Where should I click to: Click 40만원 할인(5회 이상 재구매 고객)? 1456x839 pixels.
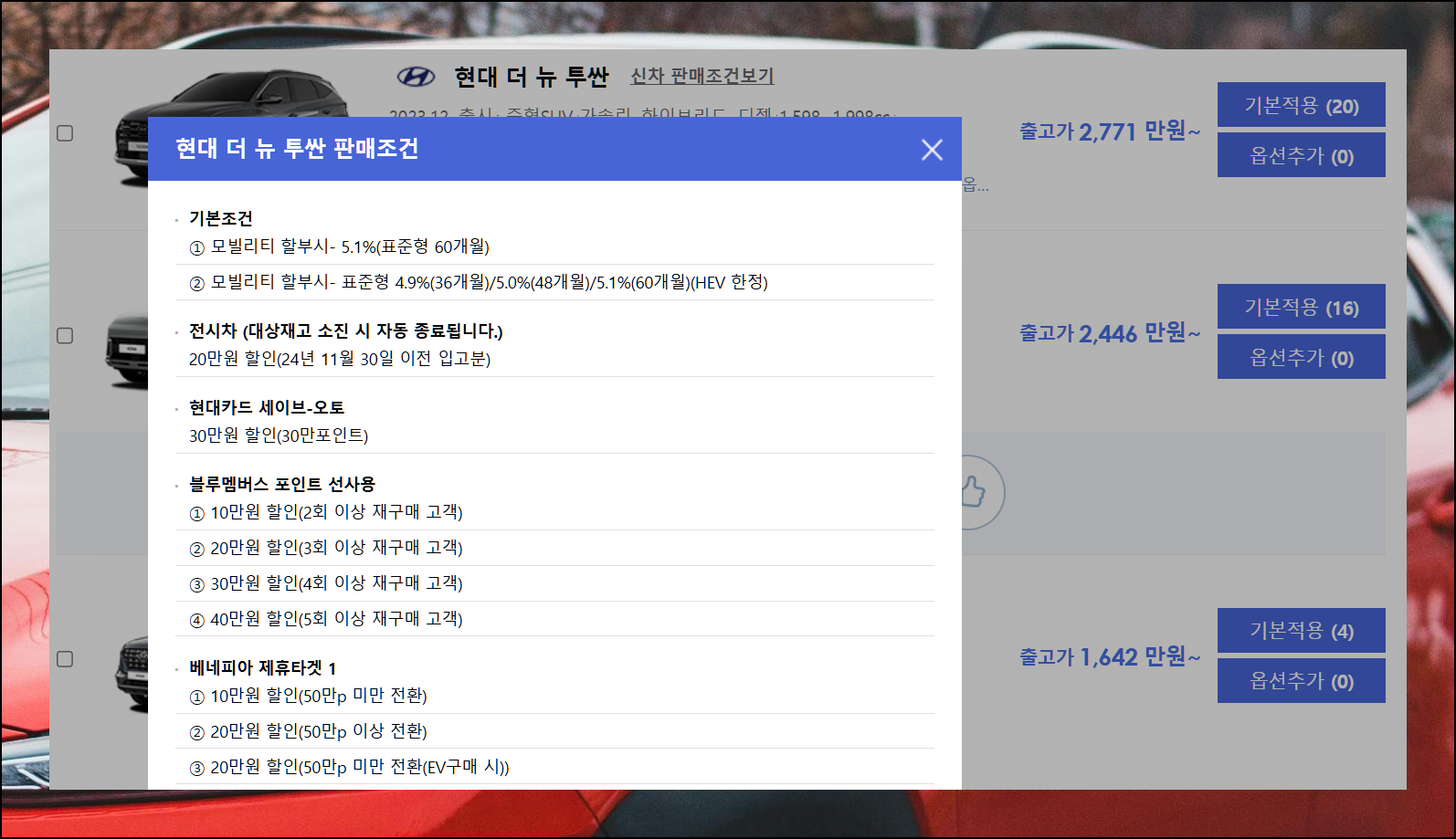326,619
